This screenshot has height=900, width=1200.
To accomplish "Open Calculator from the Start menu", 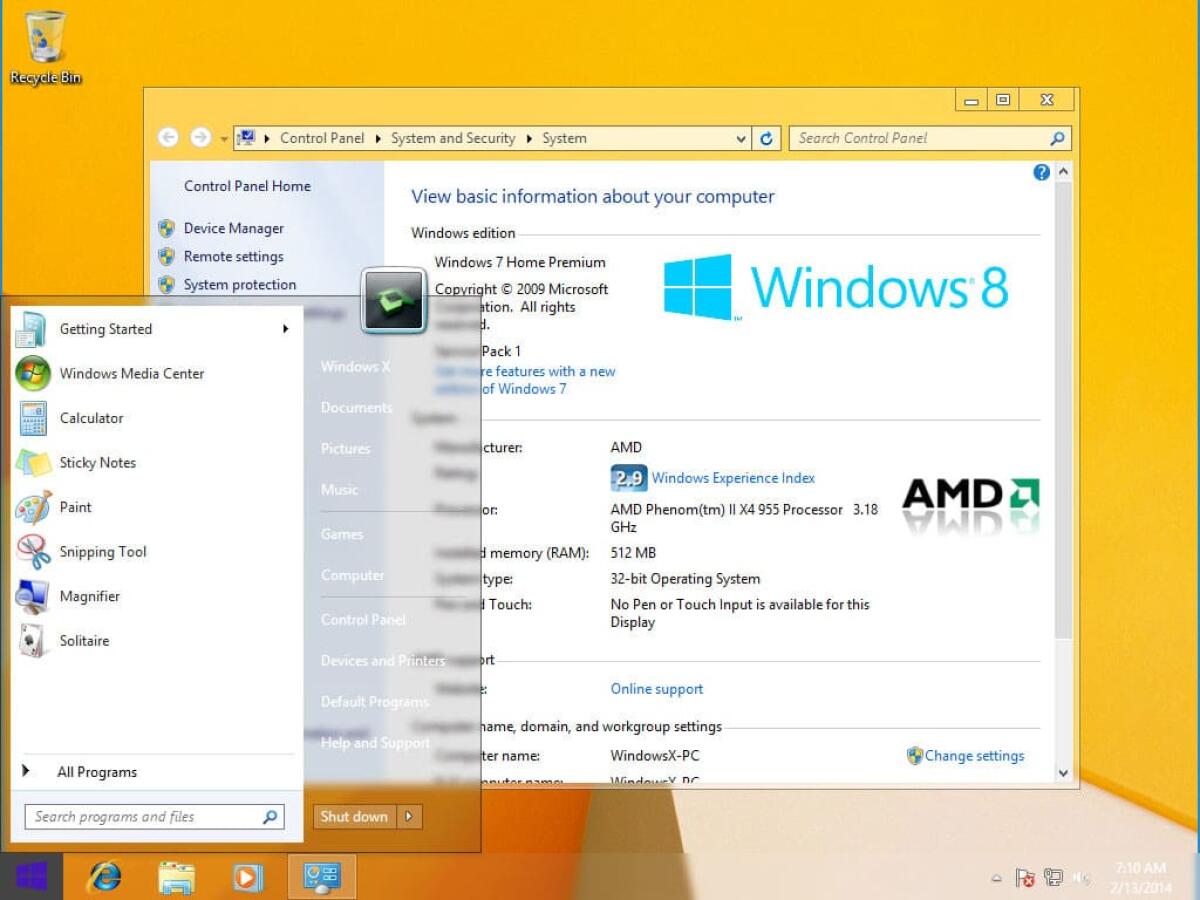I will (x=93, y=418).
